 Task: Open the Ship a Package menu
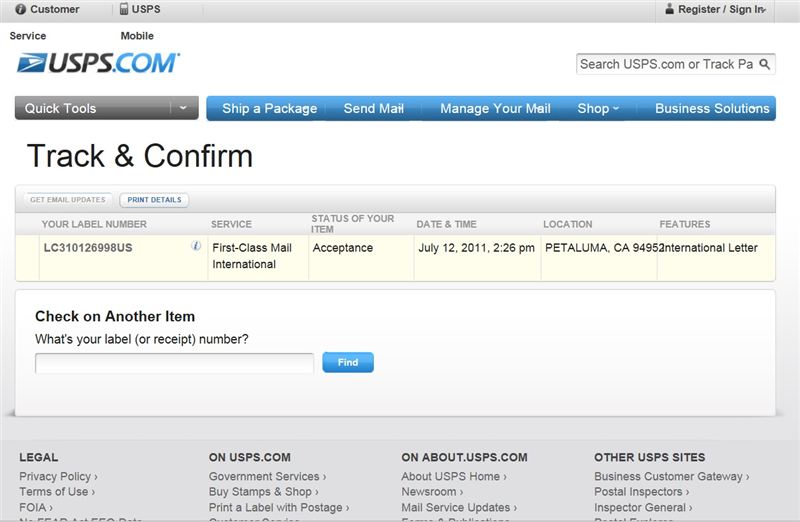tap(269, 108)
